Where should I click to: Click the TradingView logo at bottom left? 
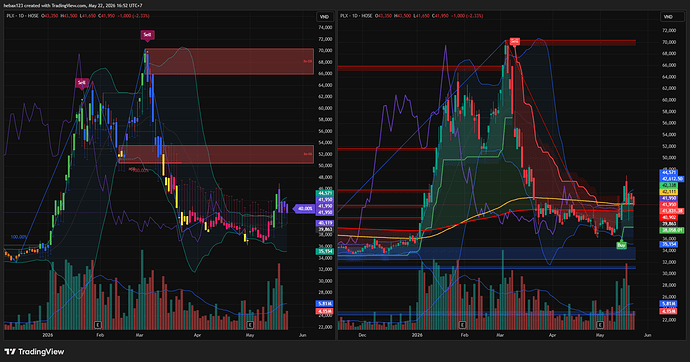click(34, 351)
